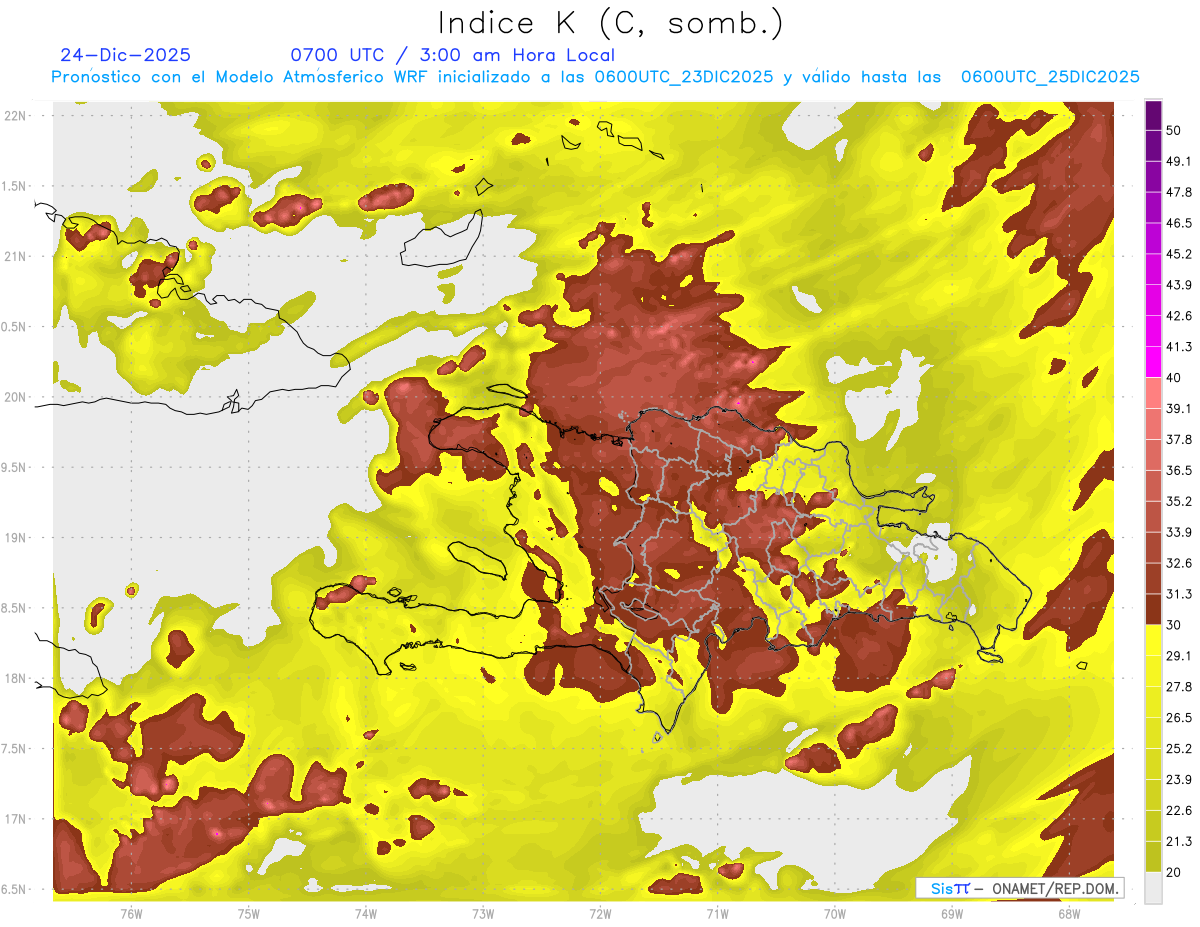The width and height of the screenshot is (1200, 927).
Task: Click the 72W longitude axis label
Action: (x=600, y=914)
